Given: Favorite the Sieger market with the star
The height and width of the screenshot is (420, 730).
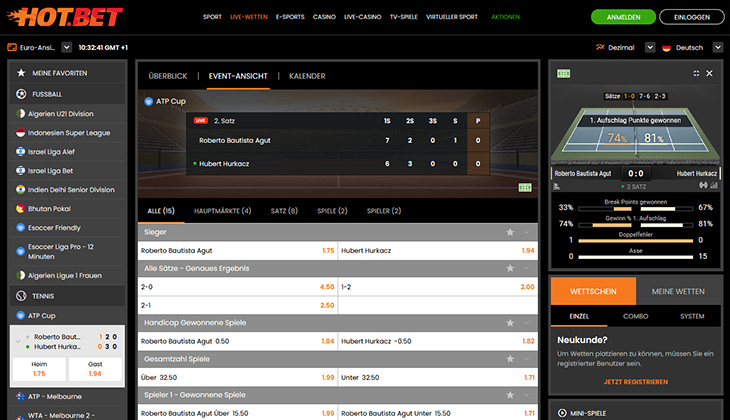Looking at the screenshot, I should pos(510,232).
